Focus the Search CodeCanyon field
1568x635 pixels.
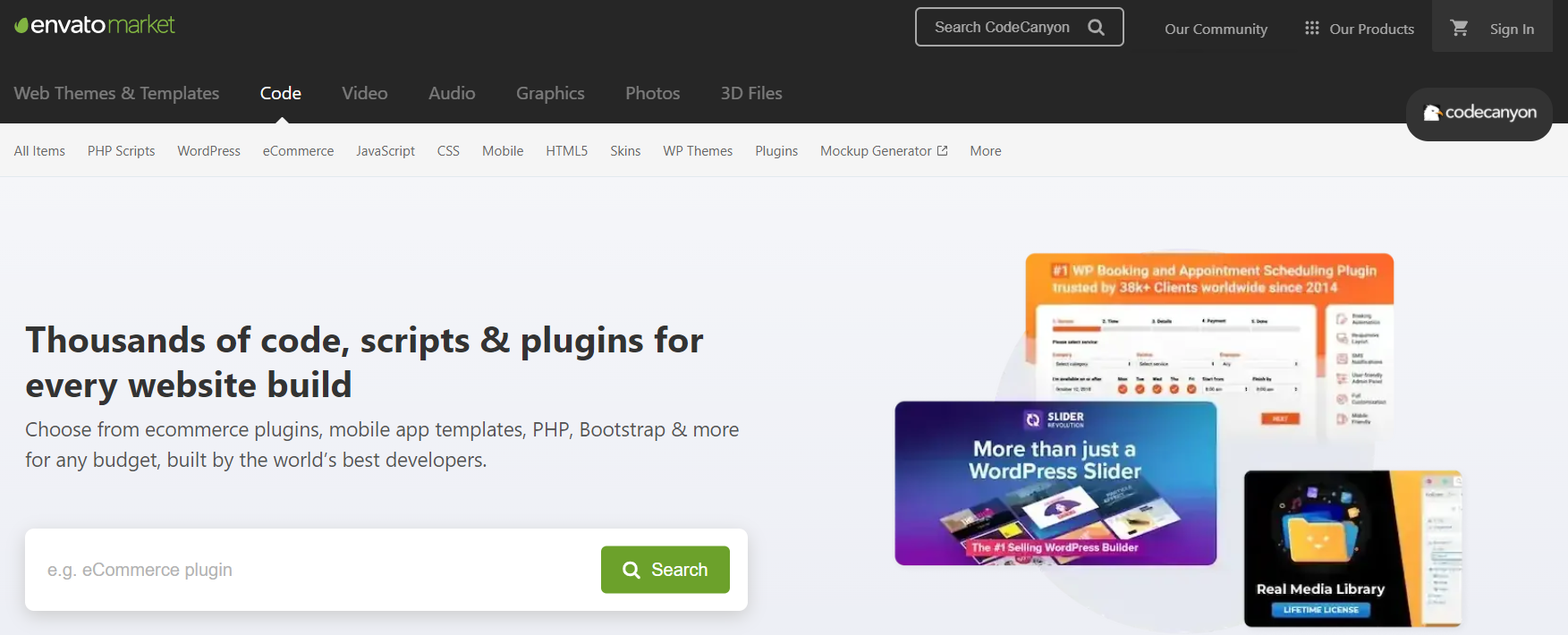(x=1019, y=27)
